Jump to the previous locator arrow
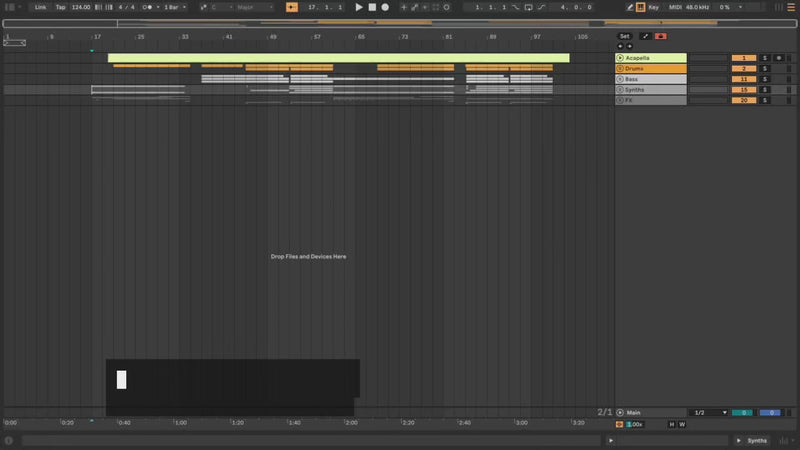This screenshot has width=800, height=450. tap(619, 46)
